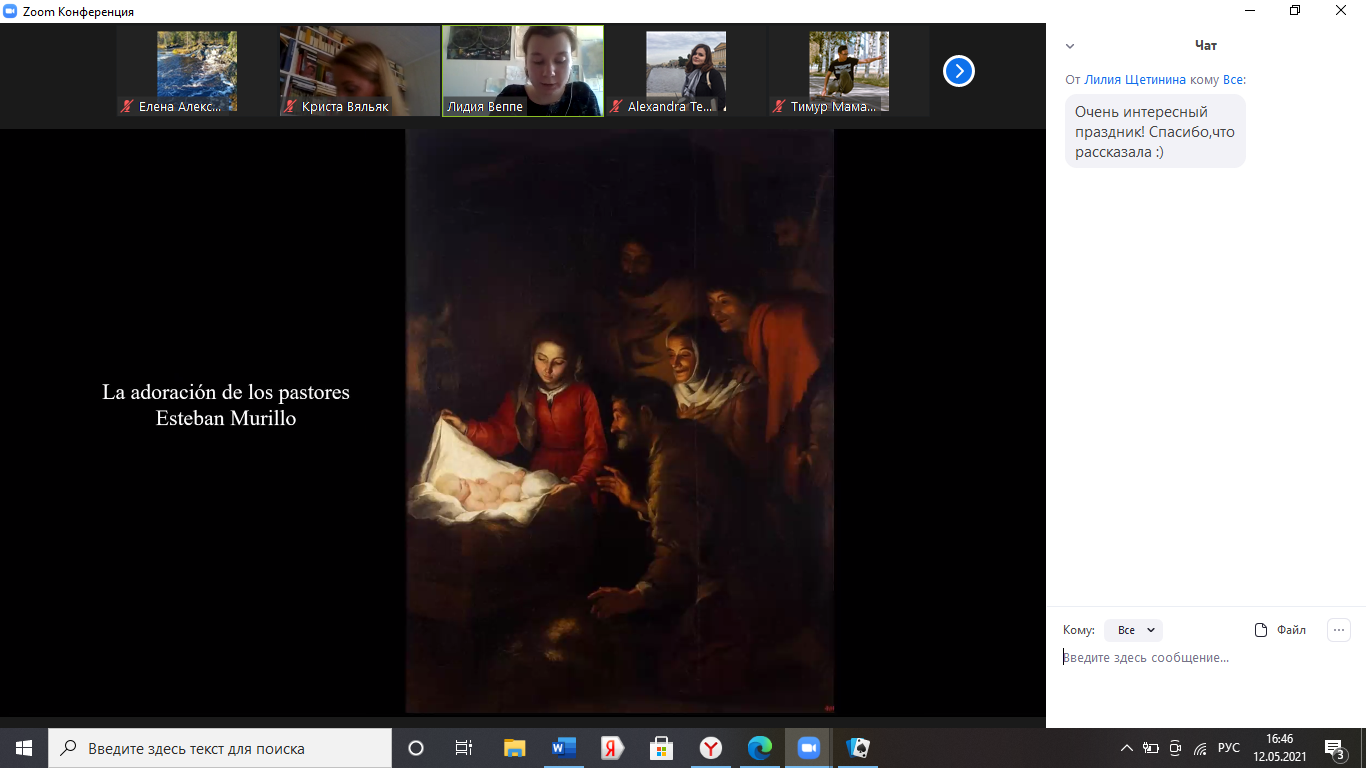Viewport: 1366px width, 768px height.
Task: Focus the chat message input field
Action: click(1205, 658)
